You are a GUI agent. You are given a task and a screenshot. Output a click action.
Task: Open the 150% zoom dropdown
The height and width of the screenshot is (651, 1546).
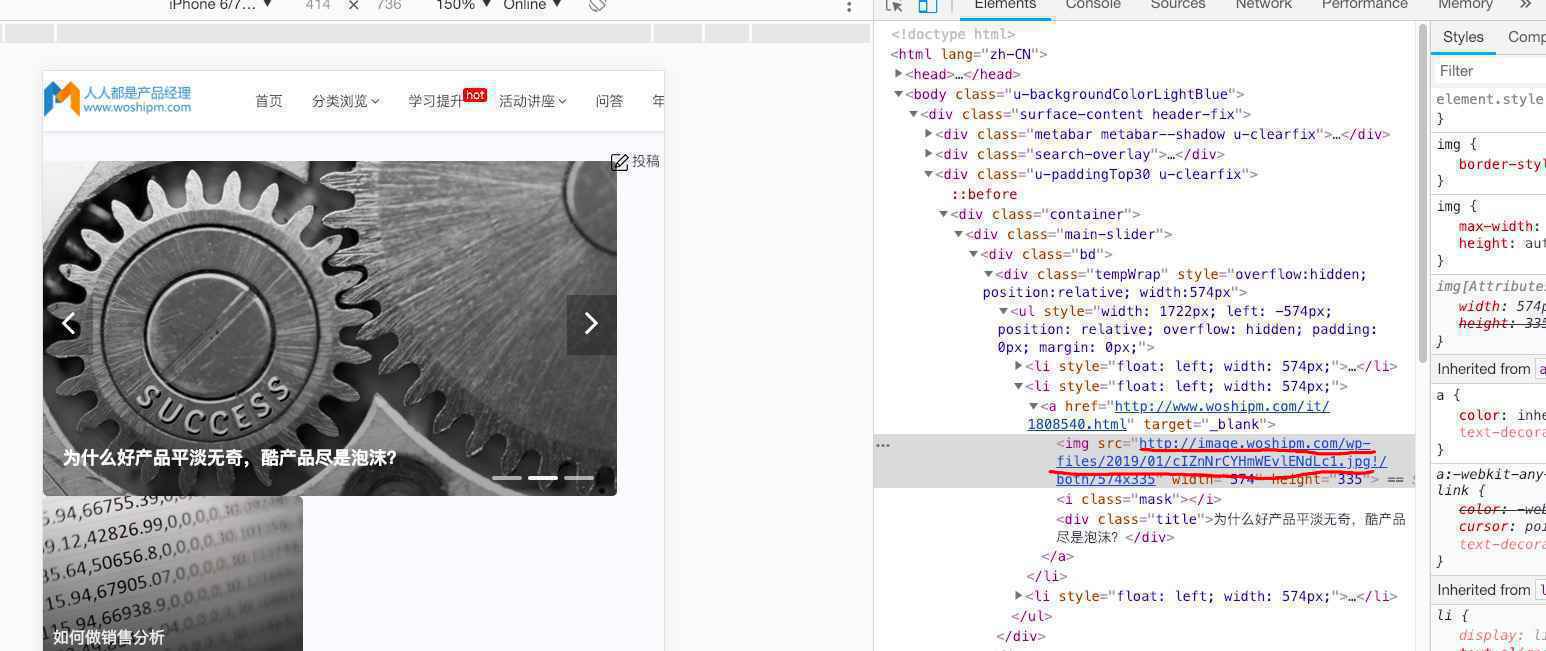point(463,5)
